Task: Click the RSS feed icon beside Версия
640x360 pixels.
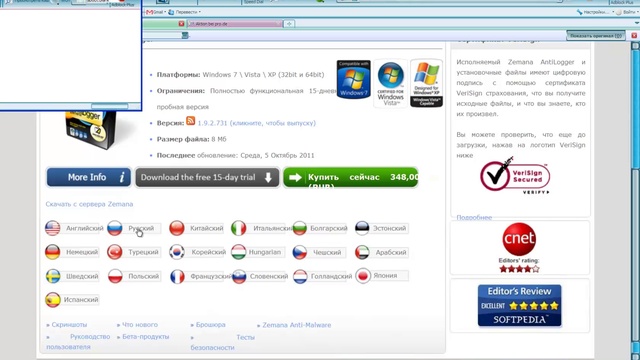Action: point(191,121)
